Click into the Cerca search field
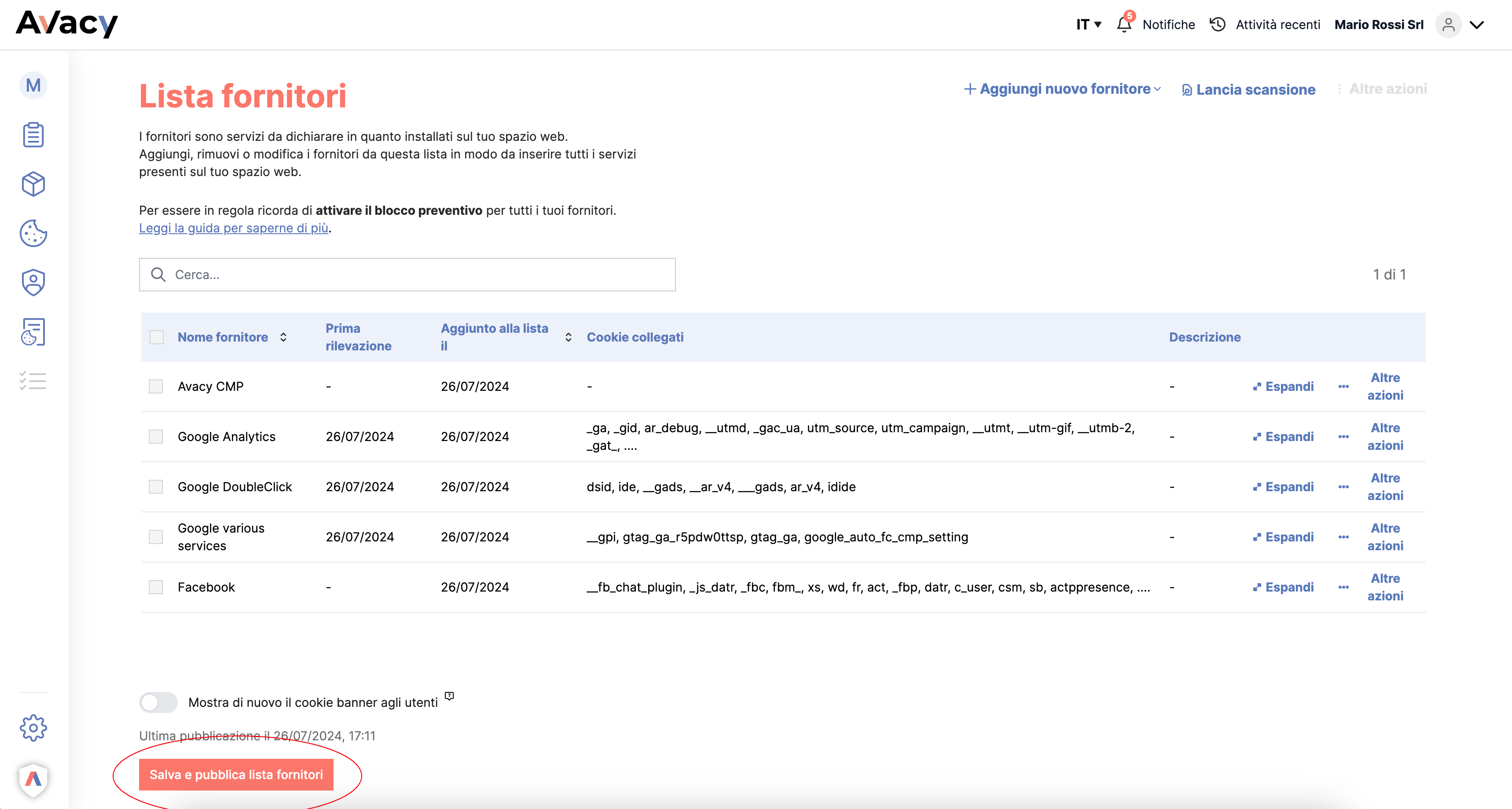Image resolution: width=1512 pixels, height=809 pixels. click(x=407, y=275)
